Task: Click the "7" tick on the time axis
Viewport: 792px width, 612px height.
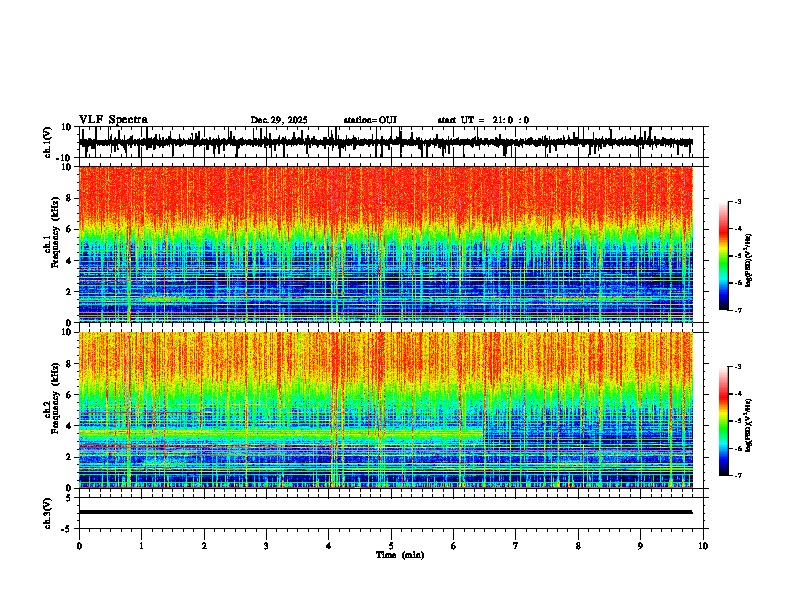Action: [x=516, y=546]
